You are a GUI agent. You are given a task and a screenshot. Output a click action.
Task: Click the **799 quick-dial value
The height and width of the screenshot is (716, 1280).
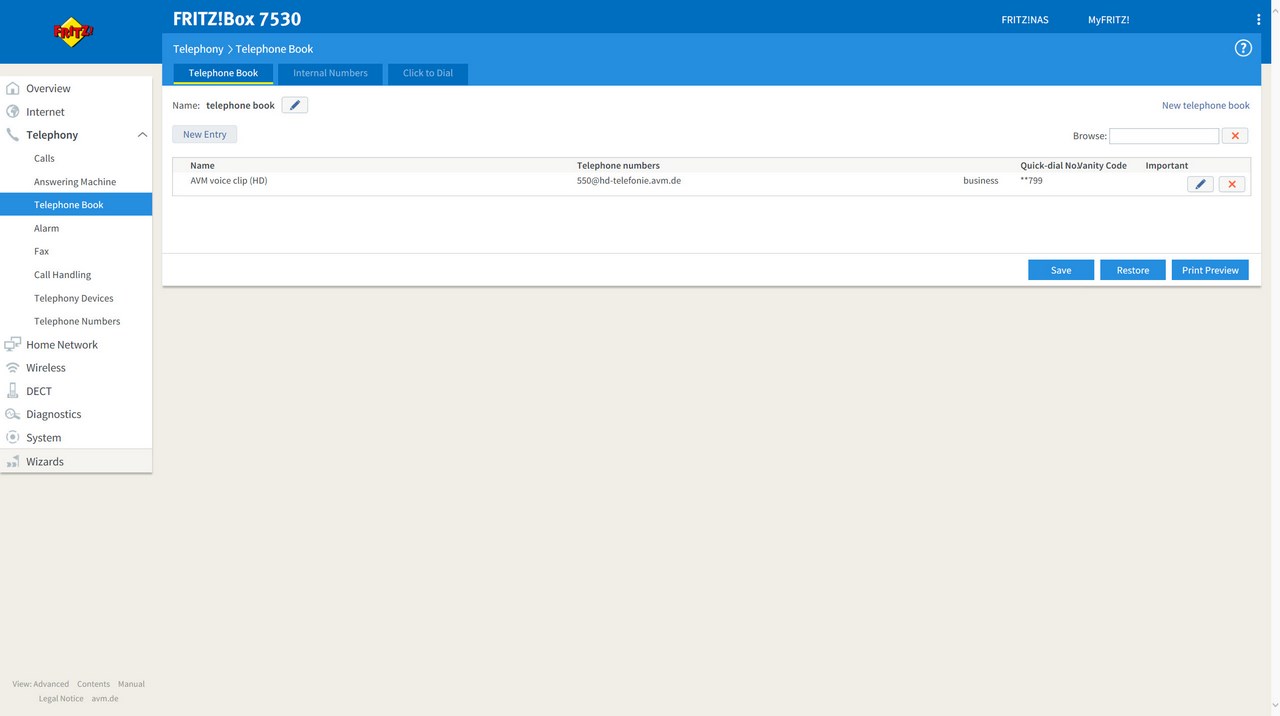(x=1031, y=181)
